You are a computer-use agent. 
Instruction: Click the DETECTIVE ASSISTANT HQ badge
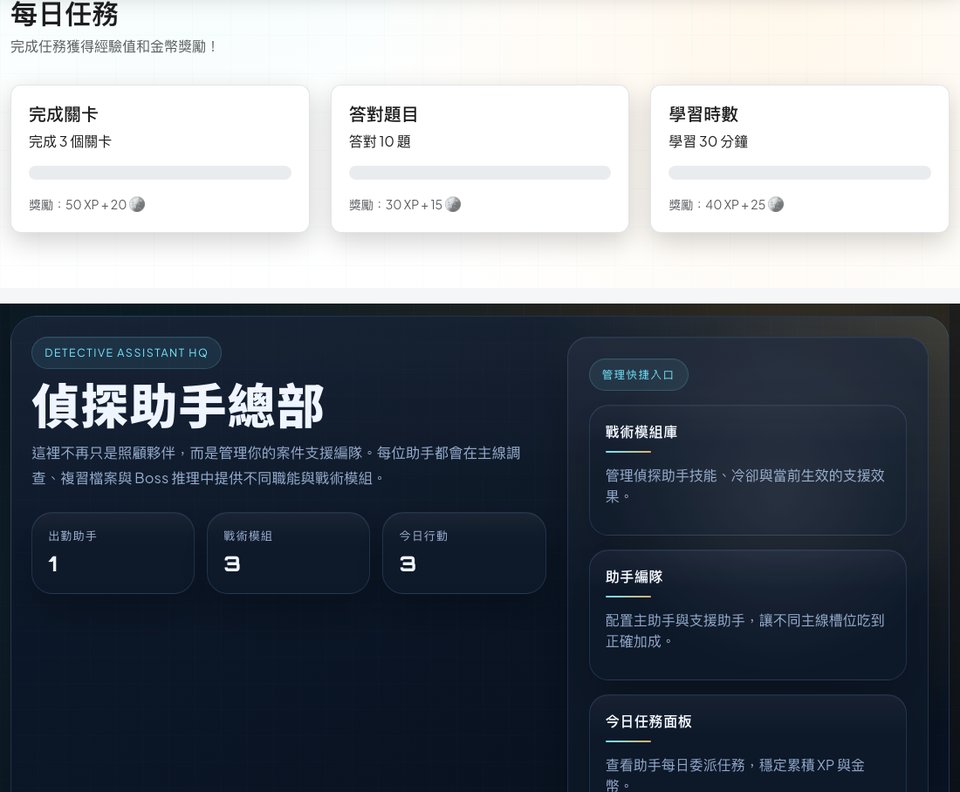126,353
